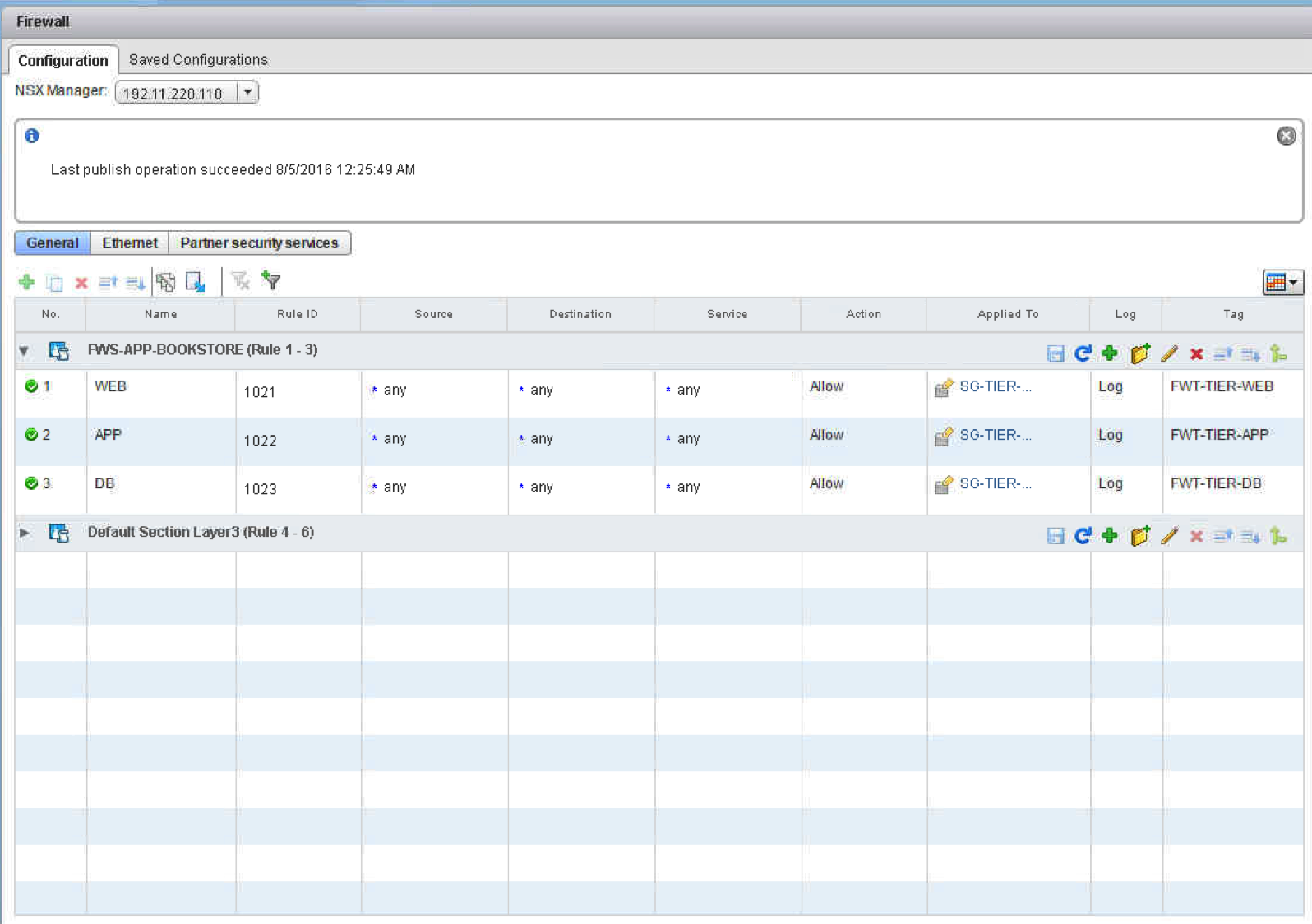Image resolution: width=1312 pixels, height=924 pixels.
Task: Dismiss the publish info message
Action: pos(1286,136)
